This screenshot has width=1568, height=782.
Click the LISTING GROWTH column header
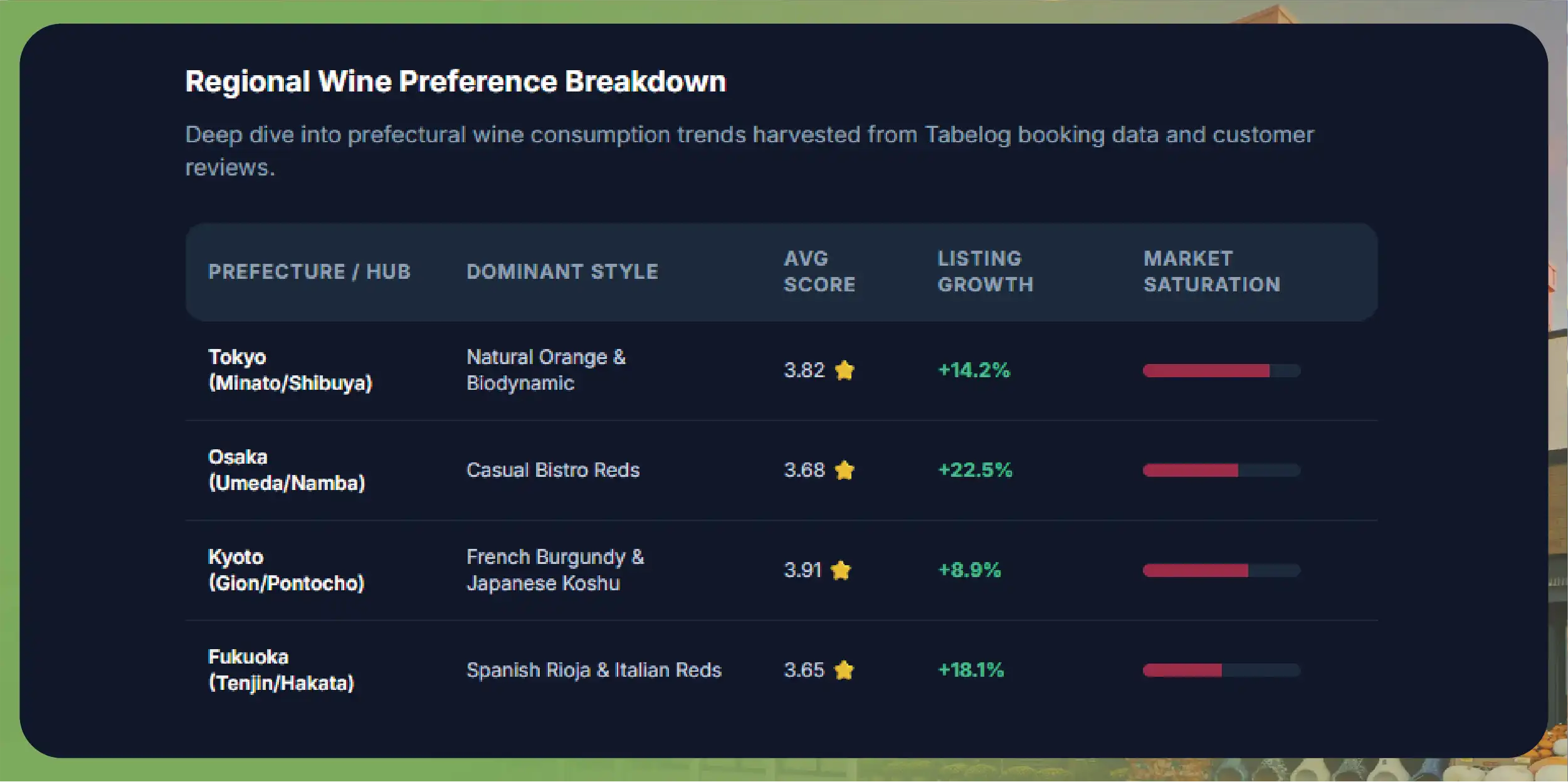click(985, 271)
